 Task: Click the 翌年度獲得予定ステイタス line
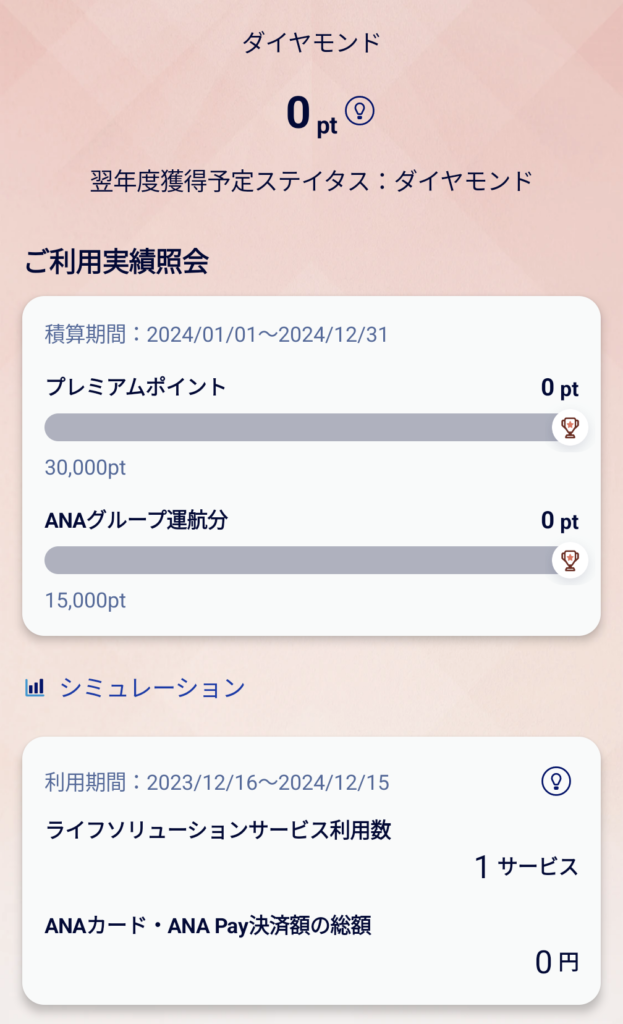311,181
